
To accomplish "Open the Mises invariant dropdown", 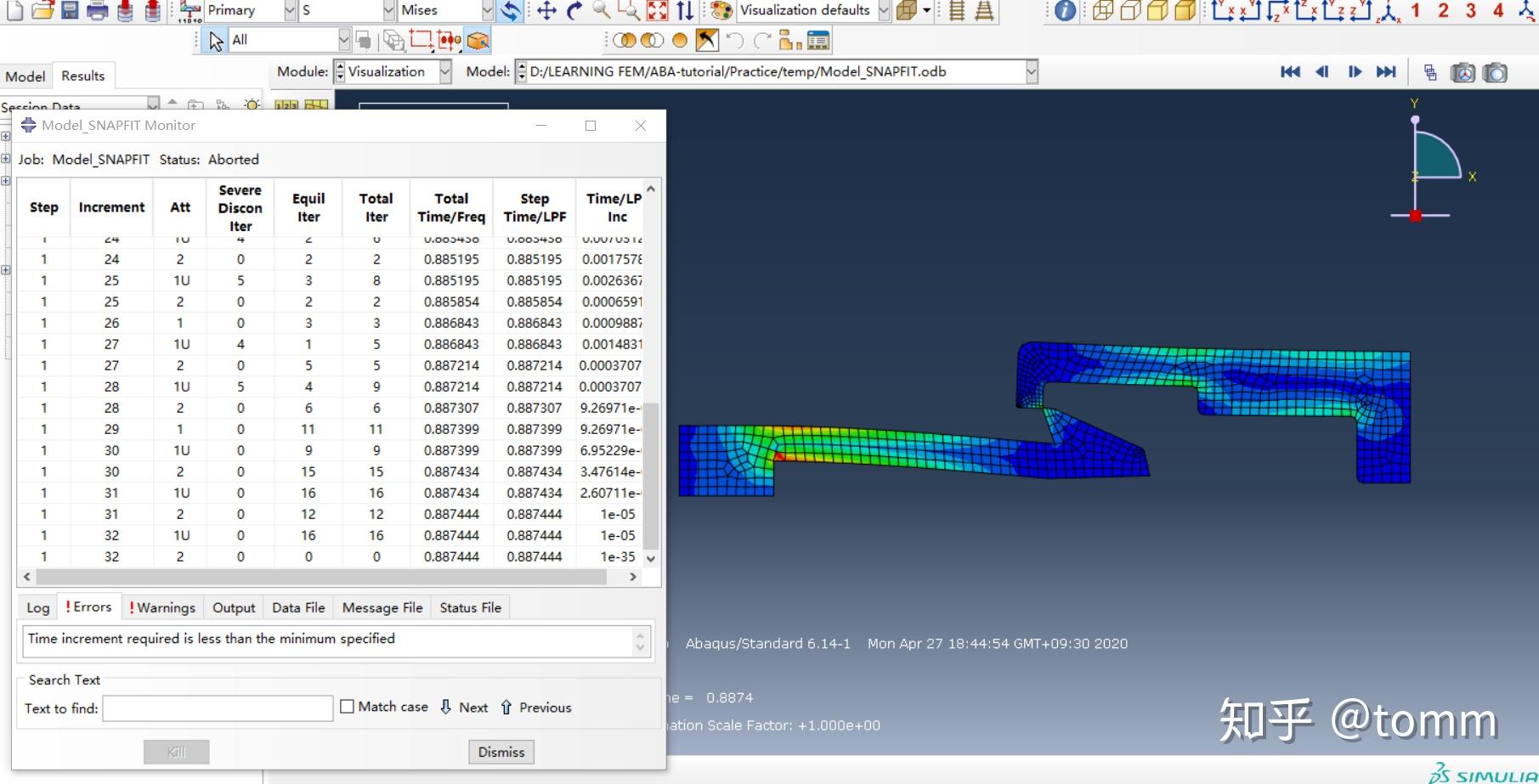I will [x=487, y=10].
